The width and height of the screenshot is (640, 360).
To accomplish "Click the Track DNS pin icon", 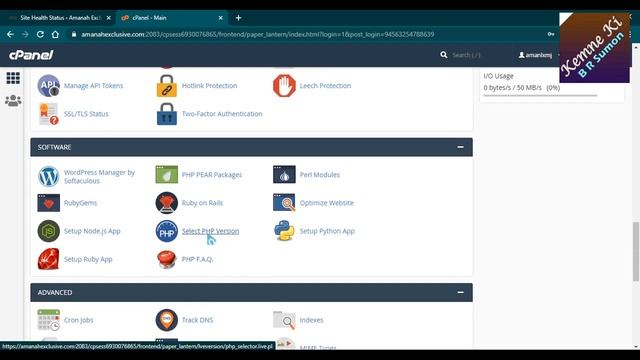I will pyautogui.click(x=167, y=320).
